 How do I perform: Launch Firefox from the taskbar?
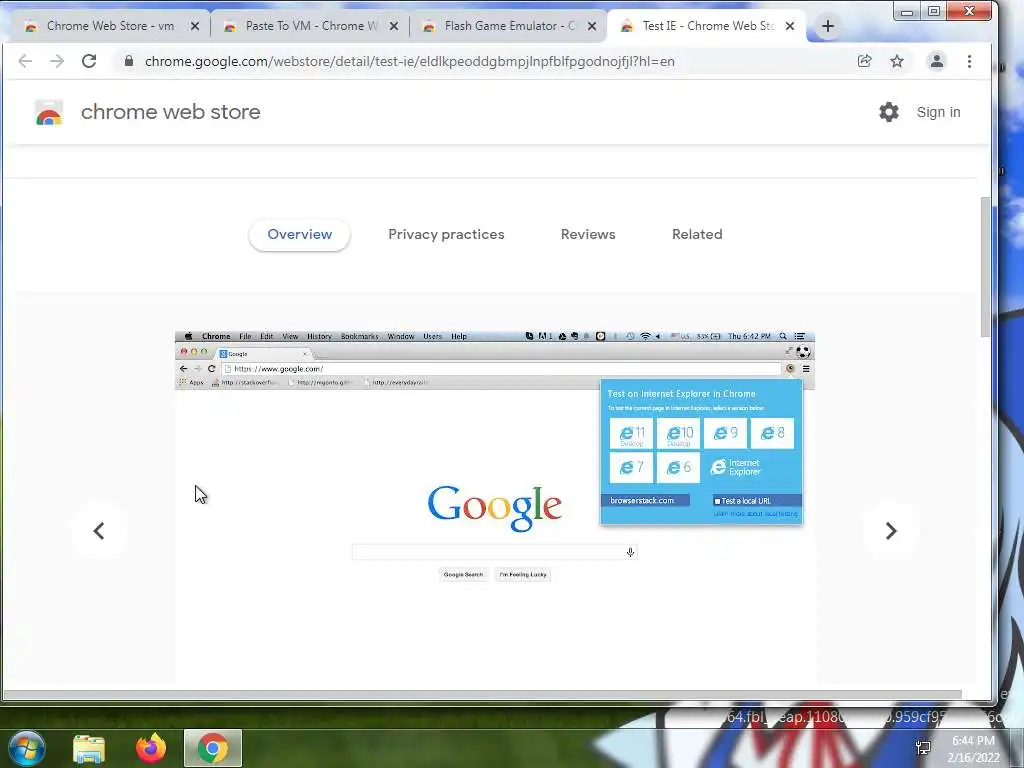[151, 748]
